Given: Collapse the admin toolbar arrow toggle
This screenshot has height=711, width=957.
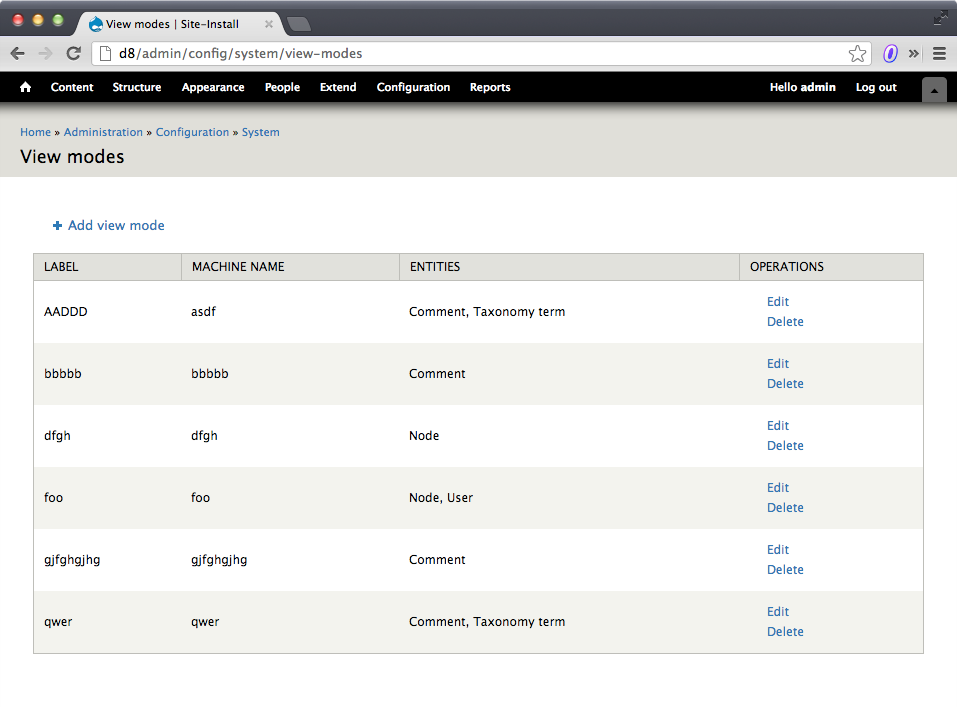Looking at the screenshot, I should [934, 90].
